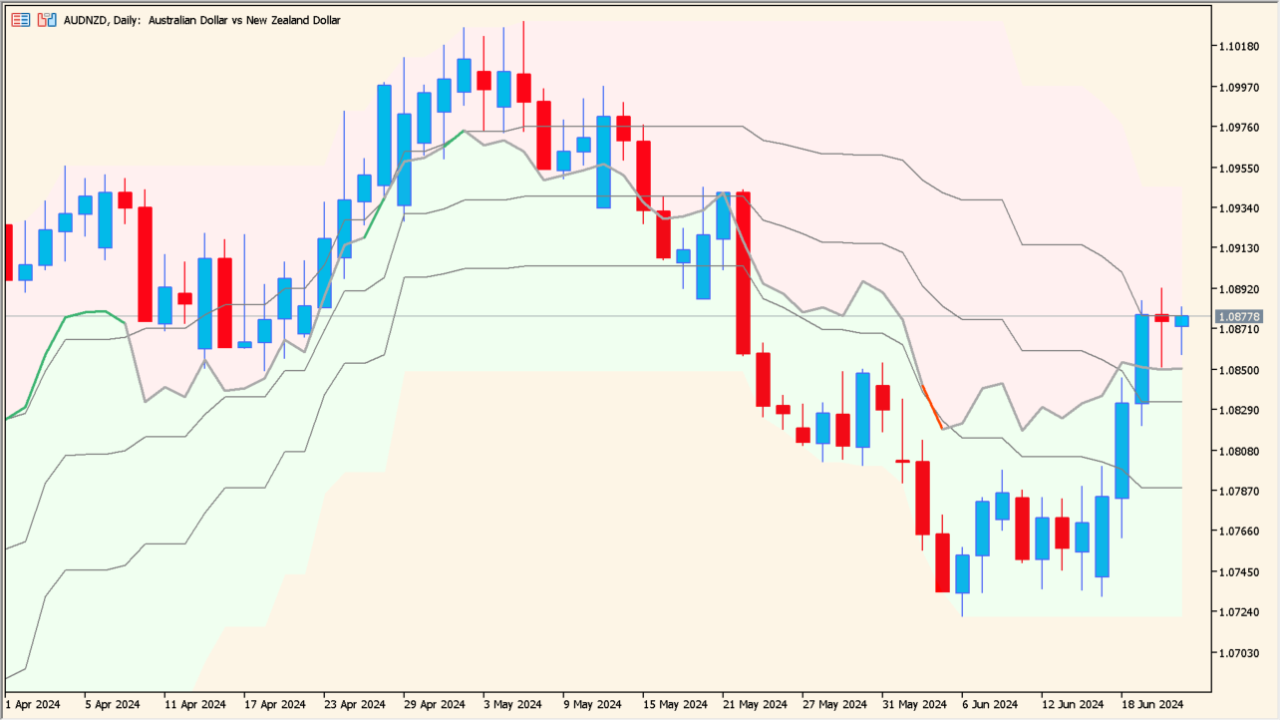
Task: Click the 1.07870 price scale label
Action: [1238, 491]
